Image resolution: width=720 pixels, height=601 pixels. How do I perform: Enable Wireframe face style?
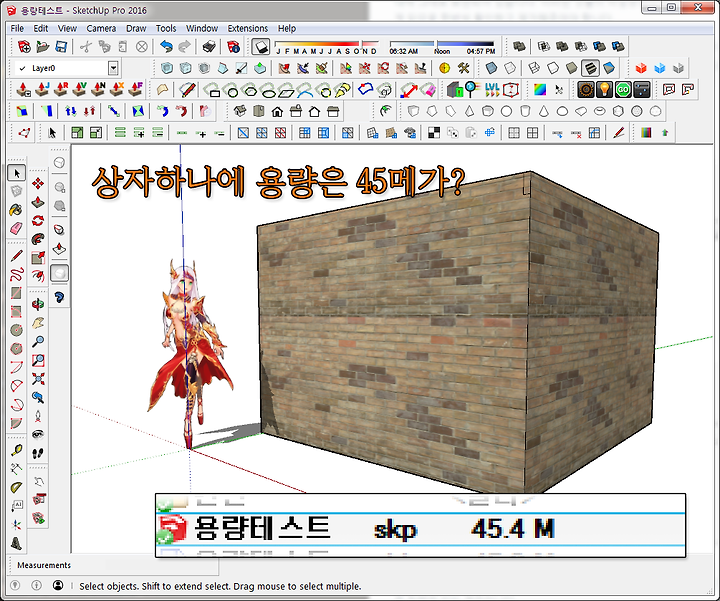(534, 68)
